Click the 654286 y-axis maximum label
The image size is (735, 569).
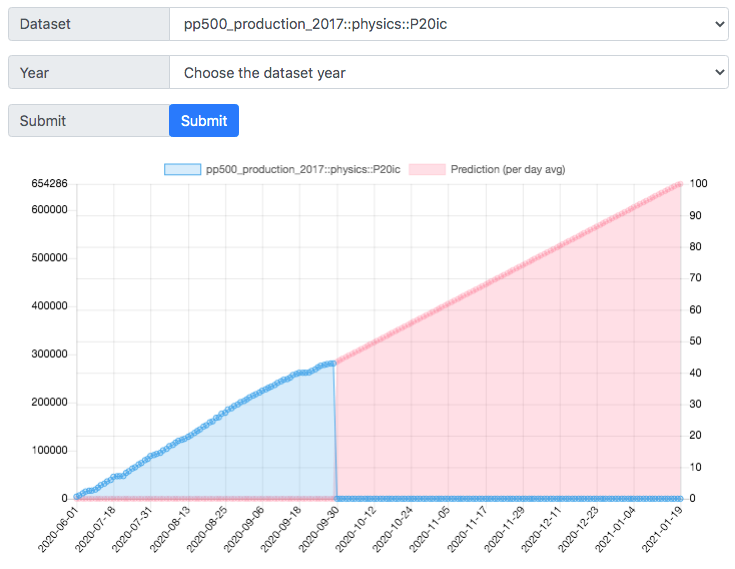(49, 184)
